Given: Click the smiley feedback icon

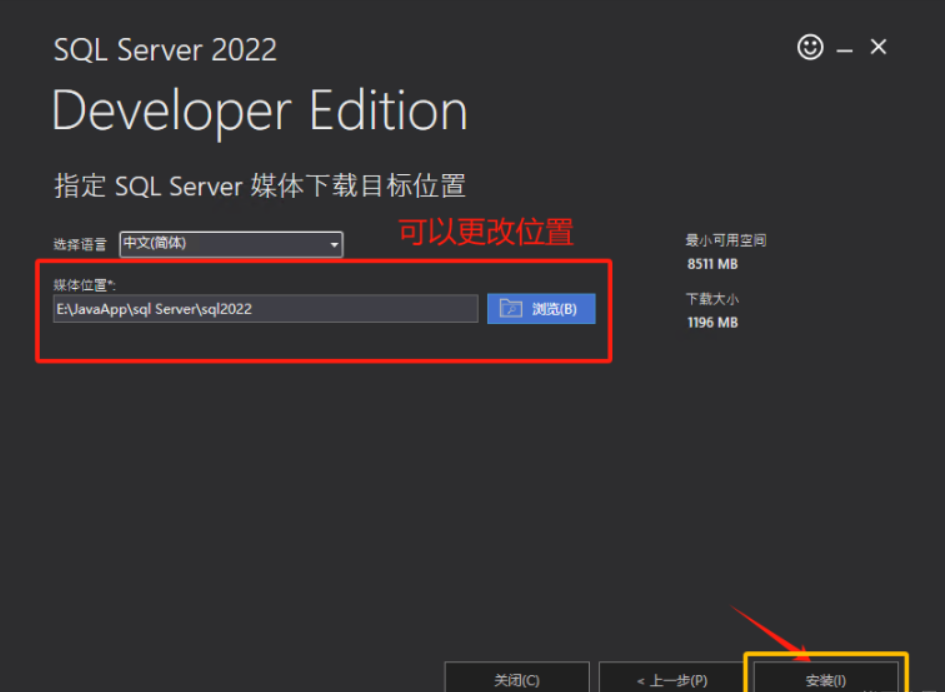Looking at the screenshot, I should (810, 47).
